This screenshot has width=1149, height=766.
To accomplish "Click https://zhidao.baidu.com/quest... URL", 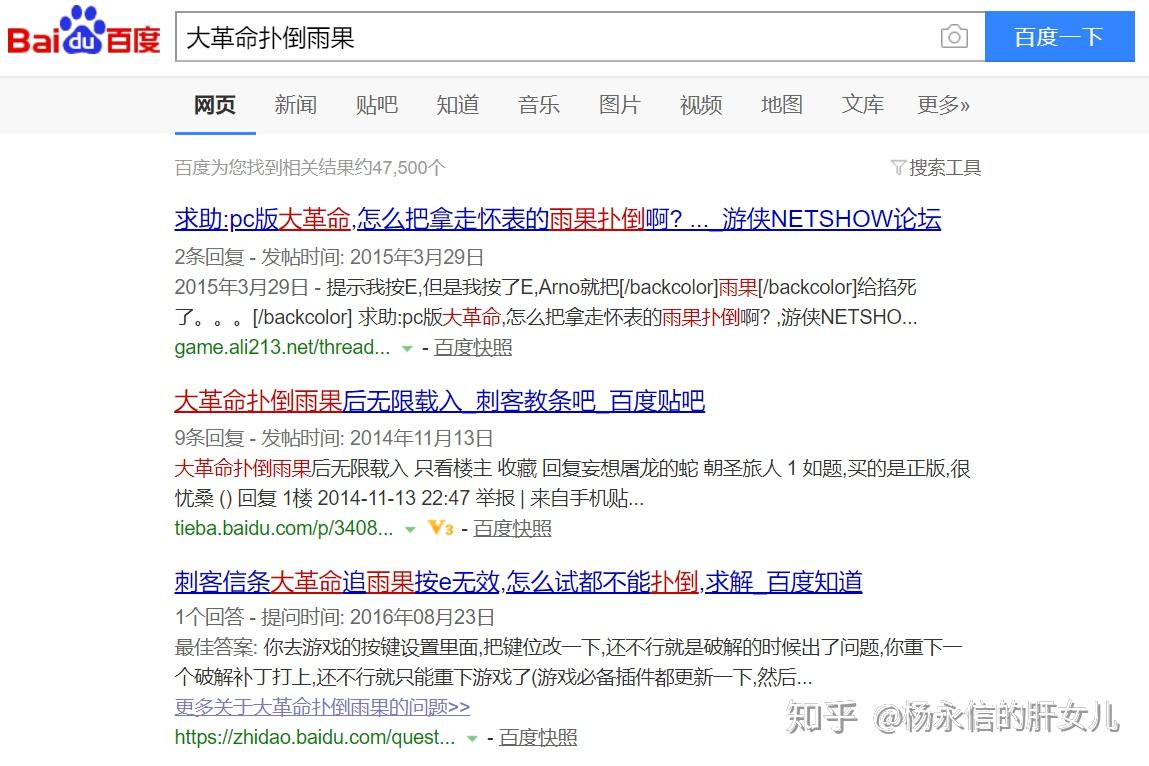I will point(314,737).
